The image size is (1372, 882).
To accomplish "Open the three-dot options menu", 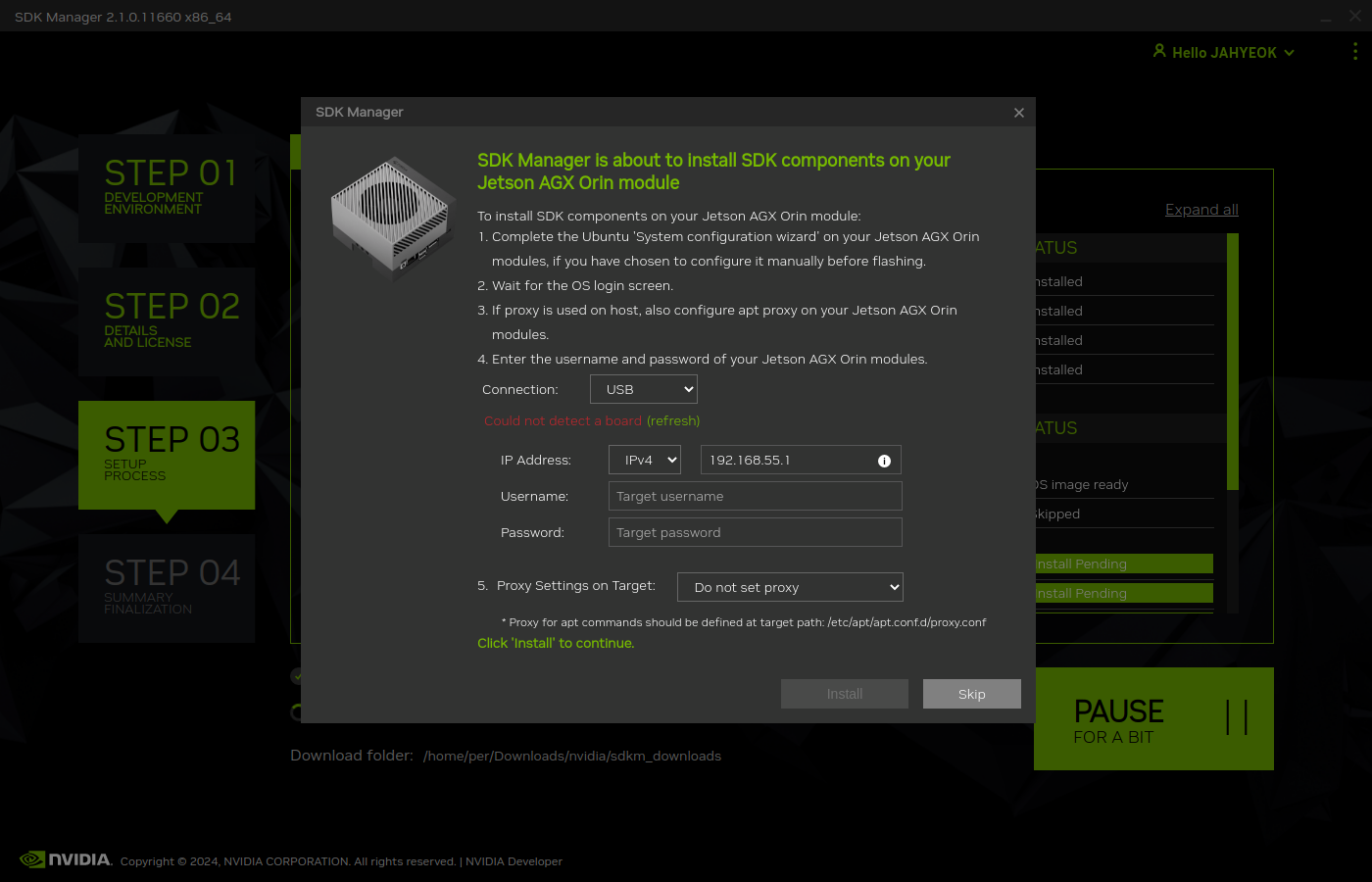I will click(1355, 52).
